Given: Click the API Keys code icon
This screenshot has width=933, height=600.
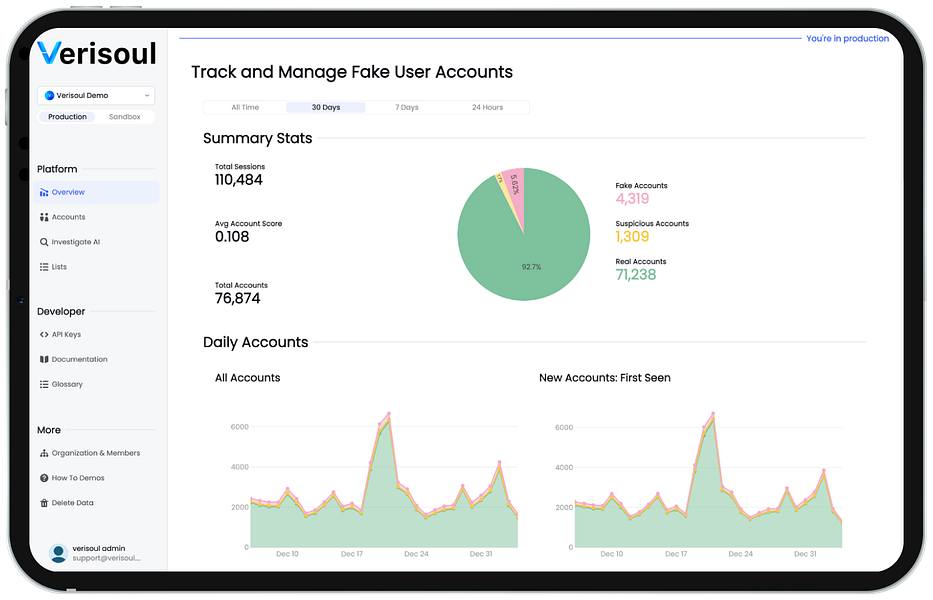Looking at the screenshot, I should click(44, 335).
